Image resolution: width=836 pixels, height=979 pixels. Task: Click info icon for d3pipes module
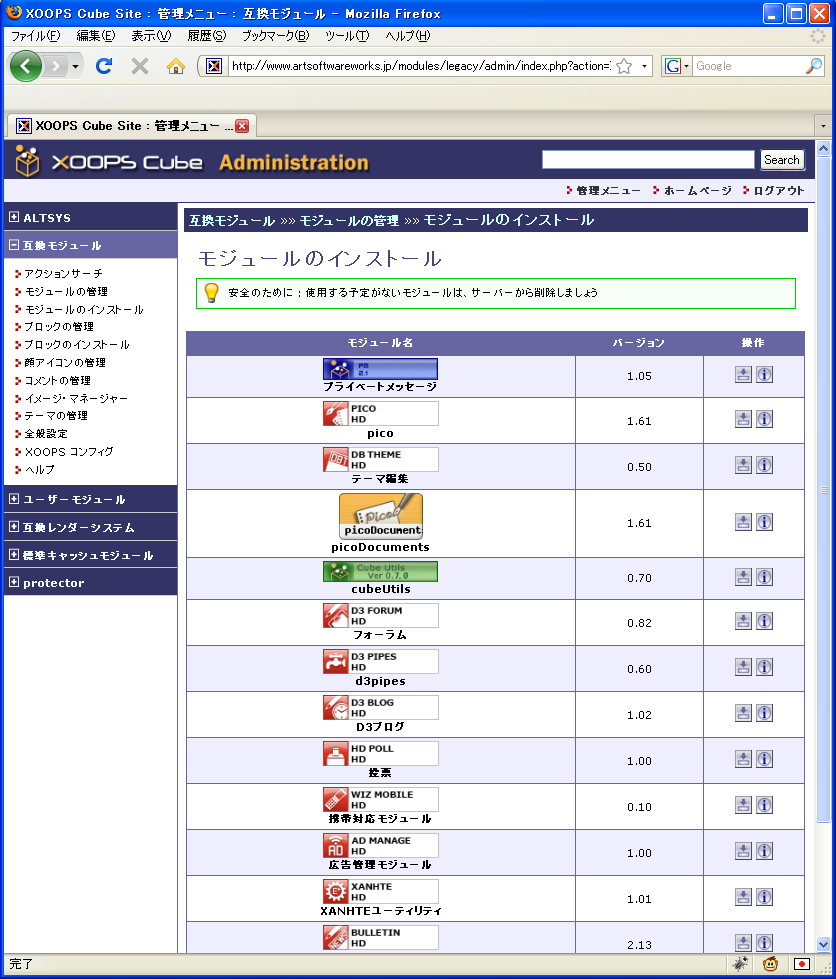click(764, 667)
